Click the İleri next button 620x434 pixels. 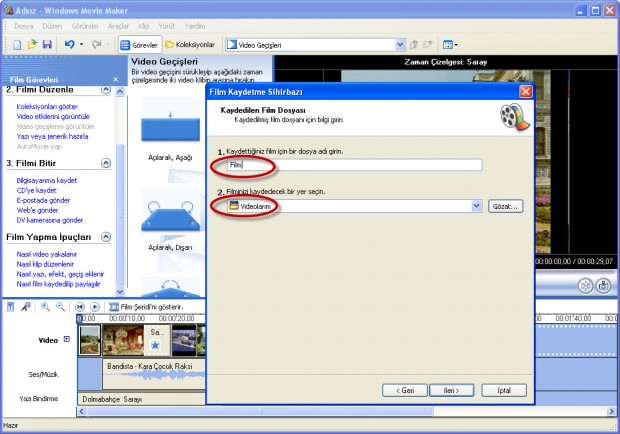point(451,391)
